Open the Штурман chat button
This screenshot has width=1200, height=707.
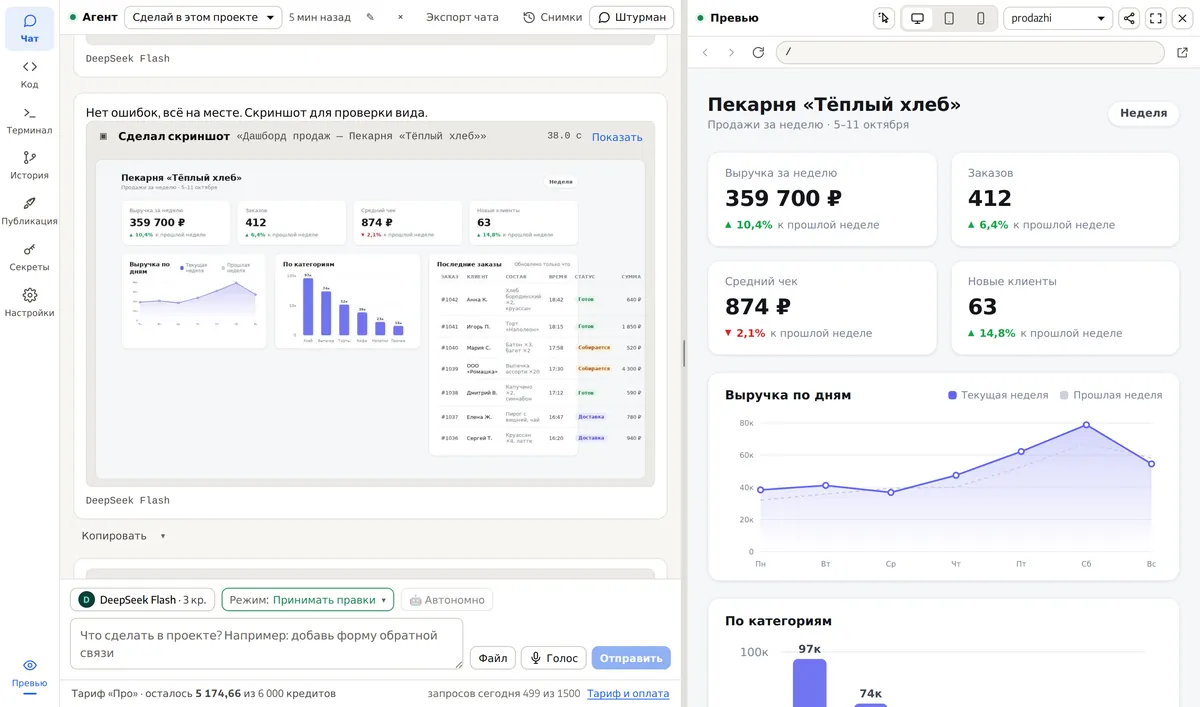pos(631,17)
